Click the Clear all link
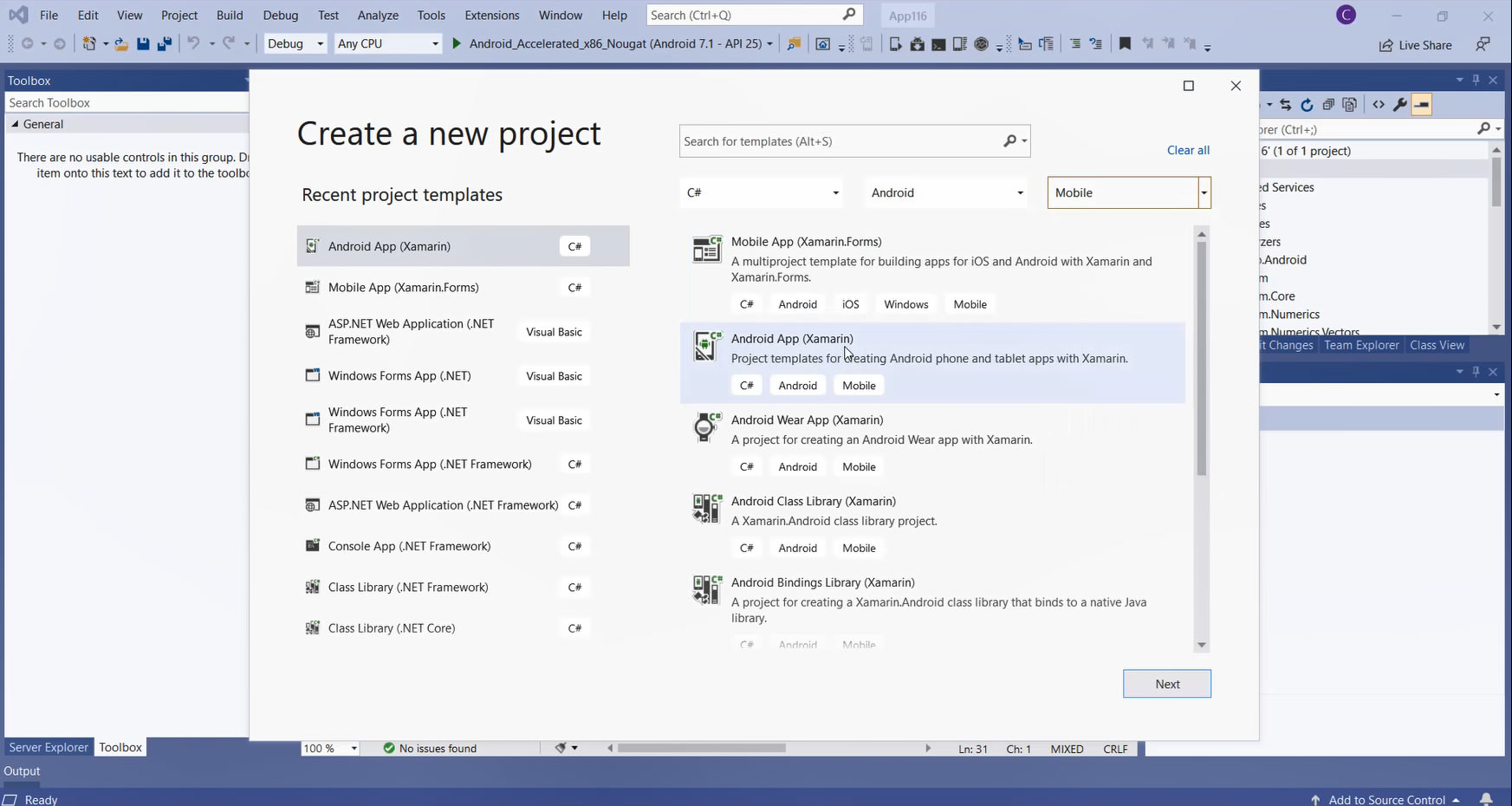The image size is (1512, 806). tap(1187, 150)
